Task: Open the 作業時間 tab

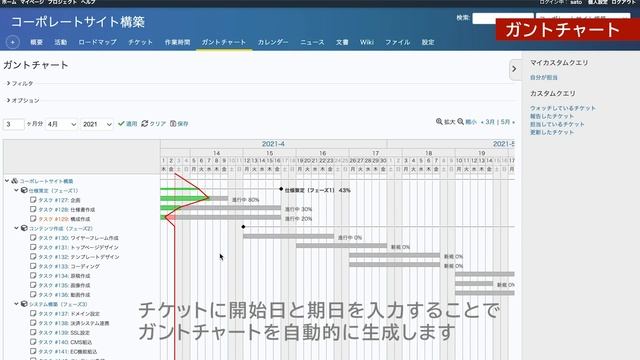Action: pos(177,42)
